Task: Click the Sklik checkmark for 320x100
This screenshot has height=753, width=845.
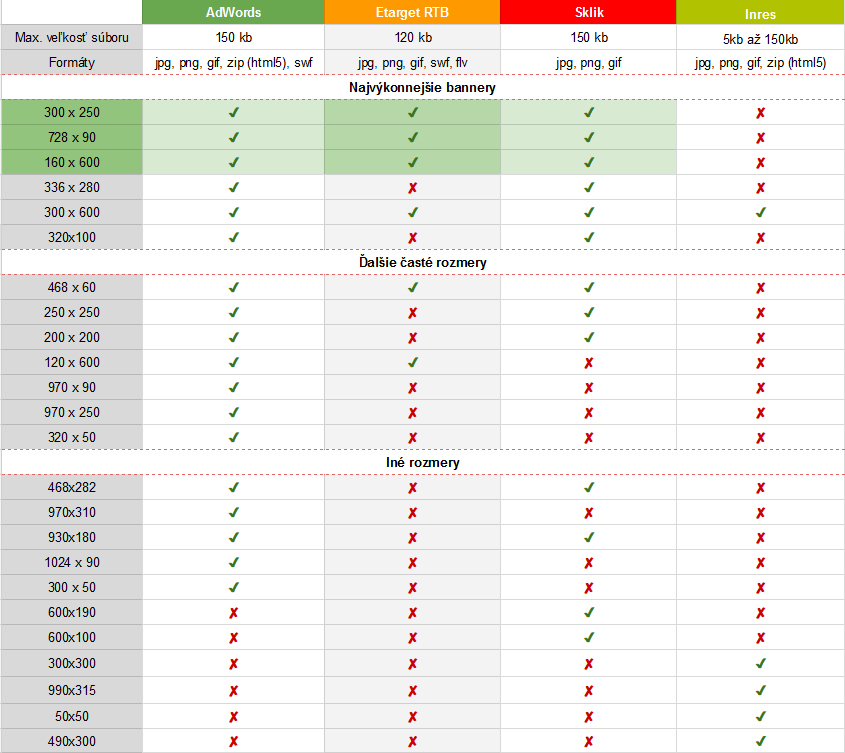Action: click(589, 237)
